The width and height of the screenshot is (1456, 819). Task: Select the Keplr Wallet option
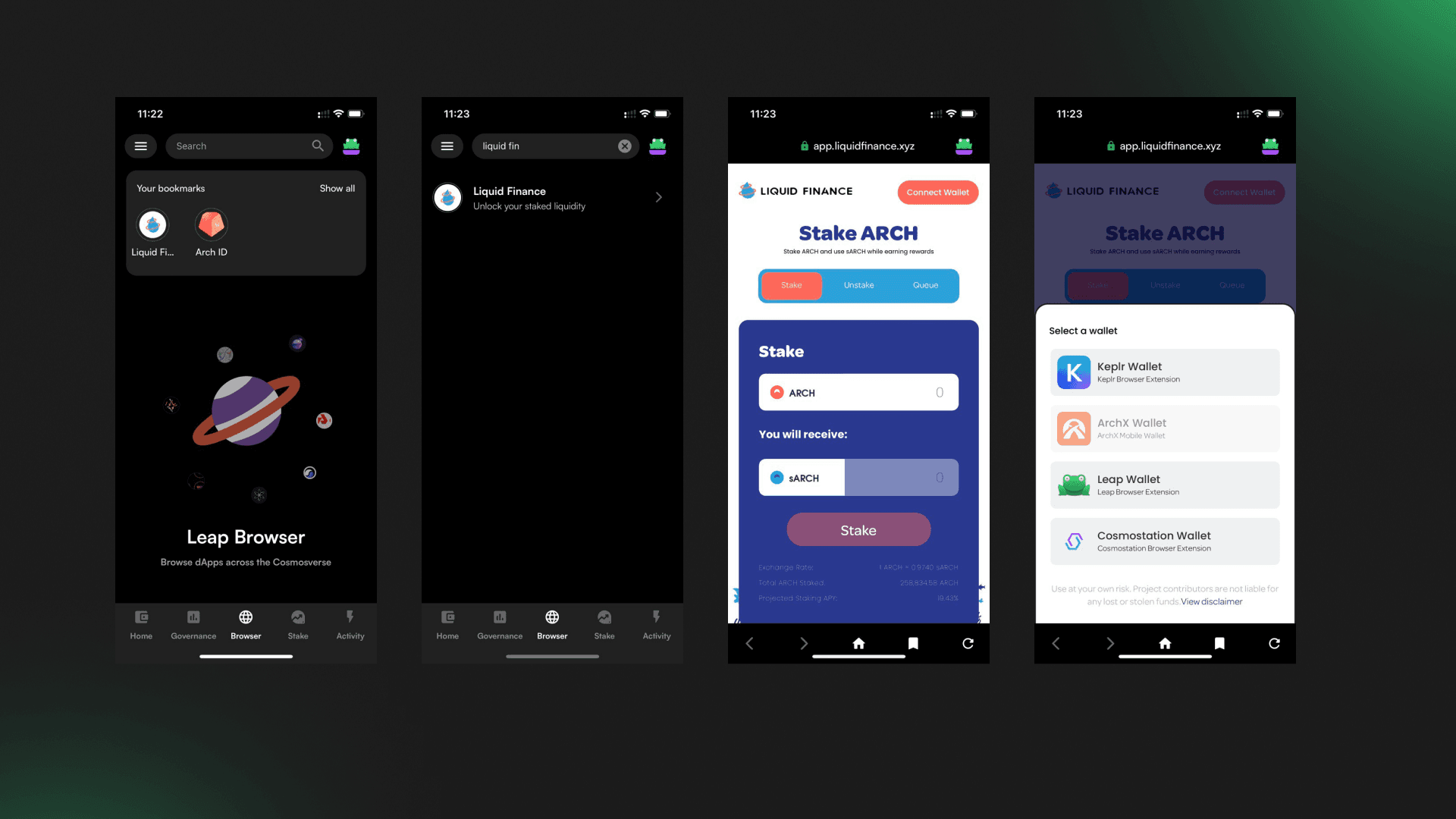pos(1164,371)
